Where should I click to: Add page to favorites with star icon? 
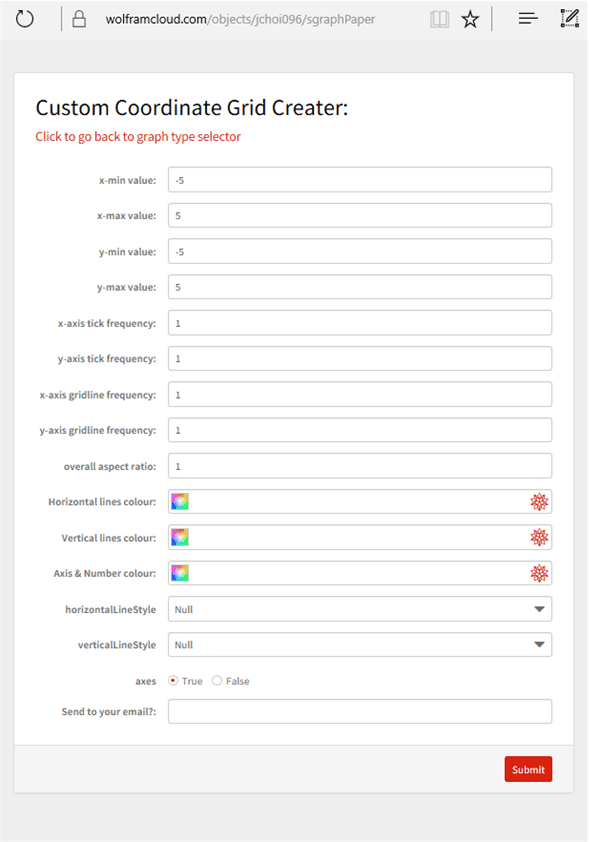point(470,19)
